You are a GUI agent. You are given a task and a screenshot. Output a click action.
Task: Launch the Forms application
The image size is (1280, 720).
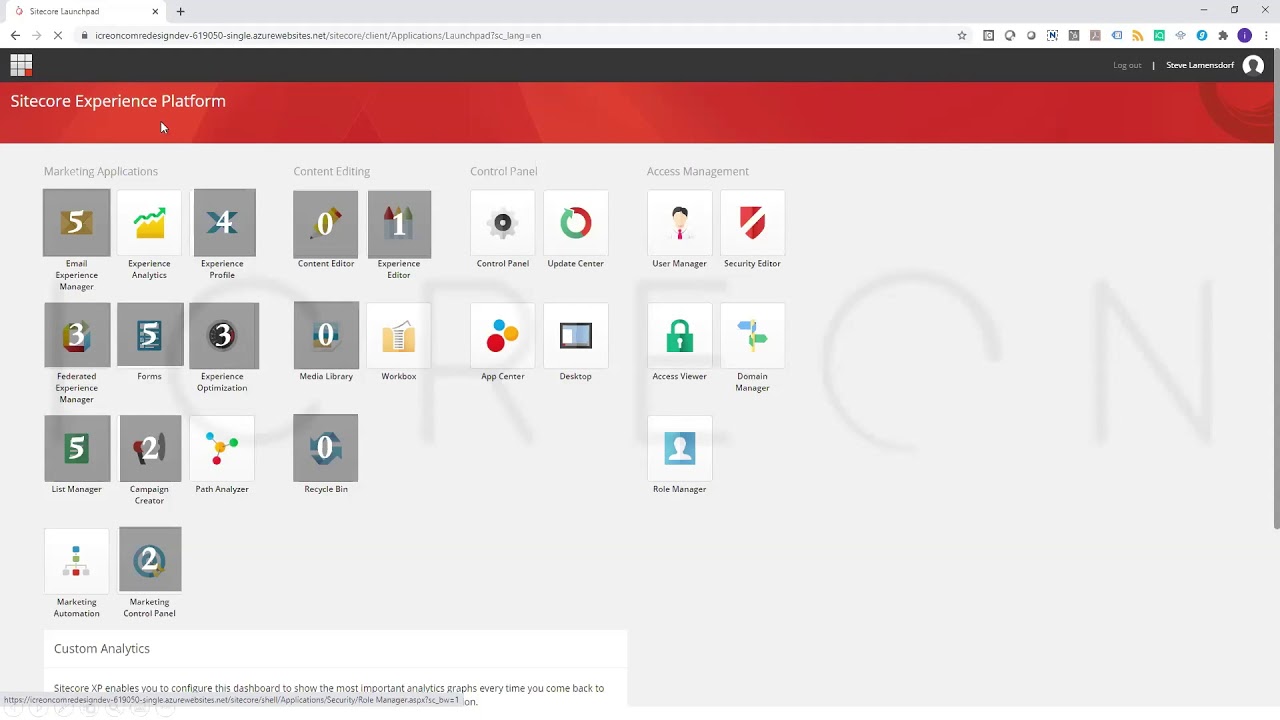click(149, 336)
